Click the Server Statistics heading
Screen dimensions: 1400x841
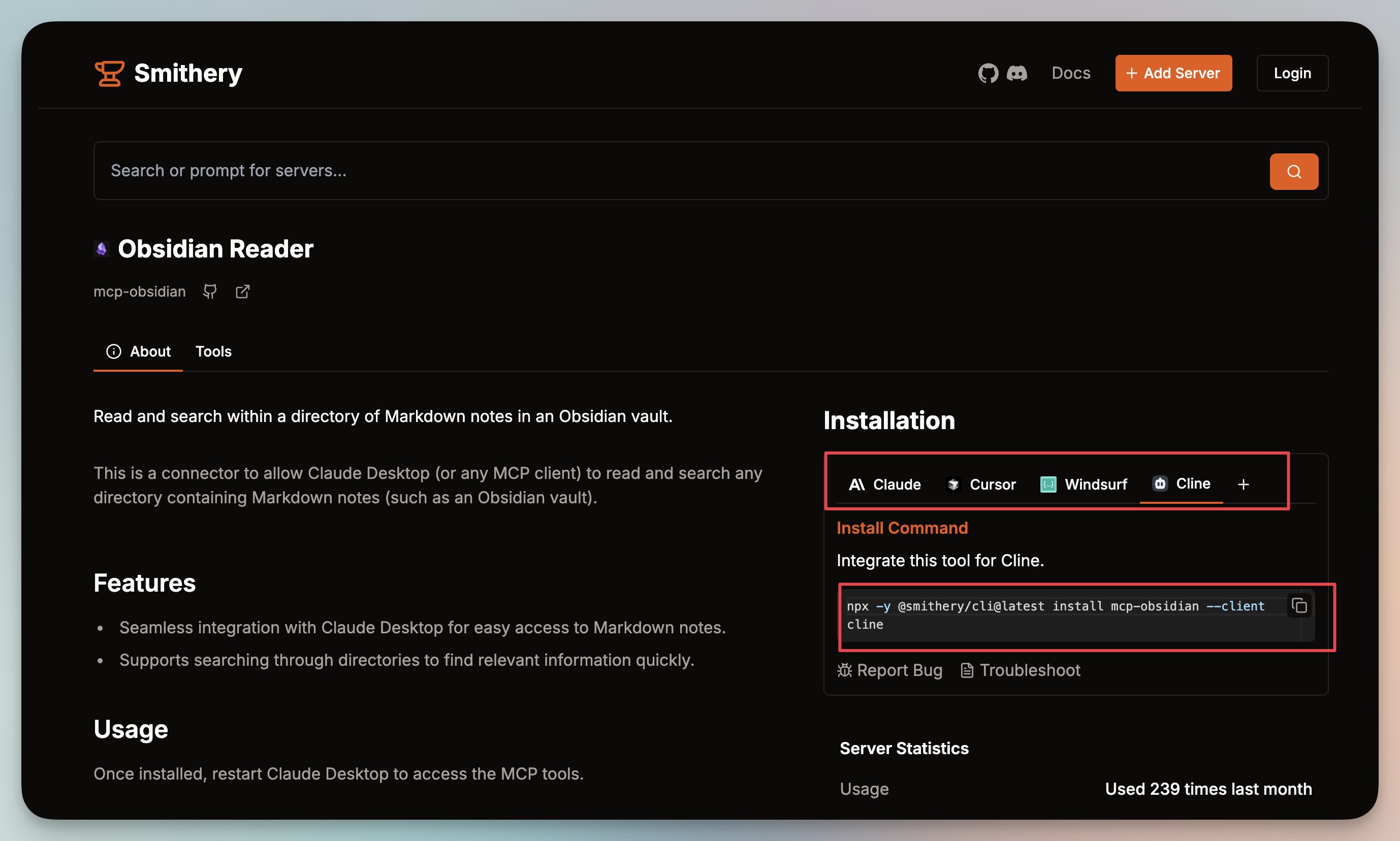[x=904, y=748]
